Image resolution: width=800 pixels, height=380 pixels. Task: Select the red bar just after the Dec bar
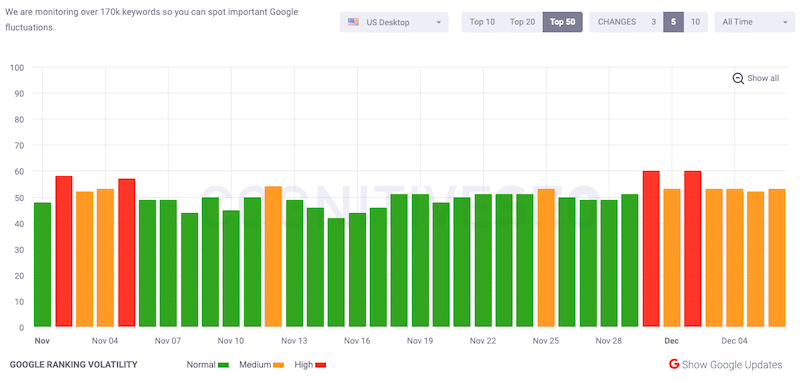pyautogui.click(x=693, y=249)
